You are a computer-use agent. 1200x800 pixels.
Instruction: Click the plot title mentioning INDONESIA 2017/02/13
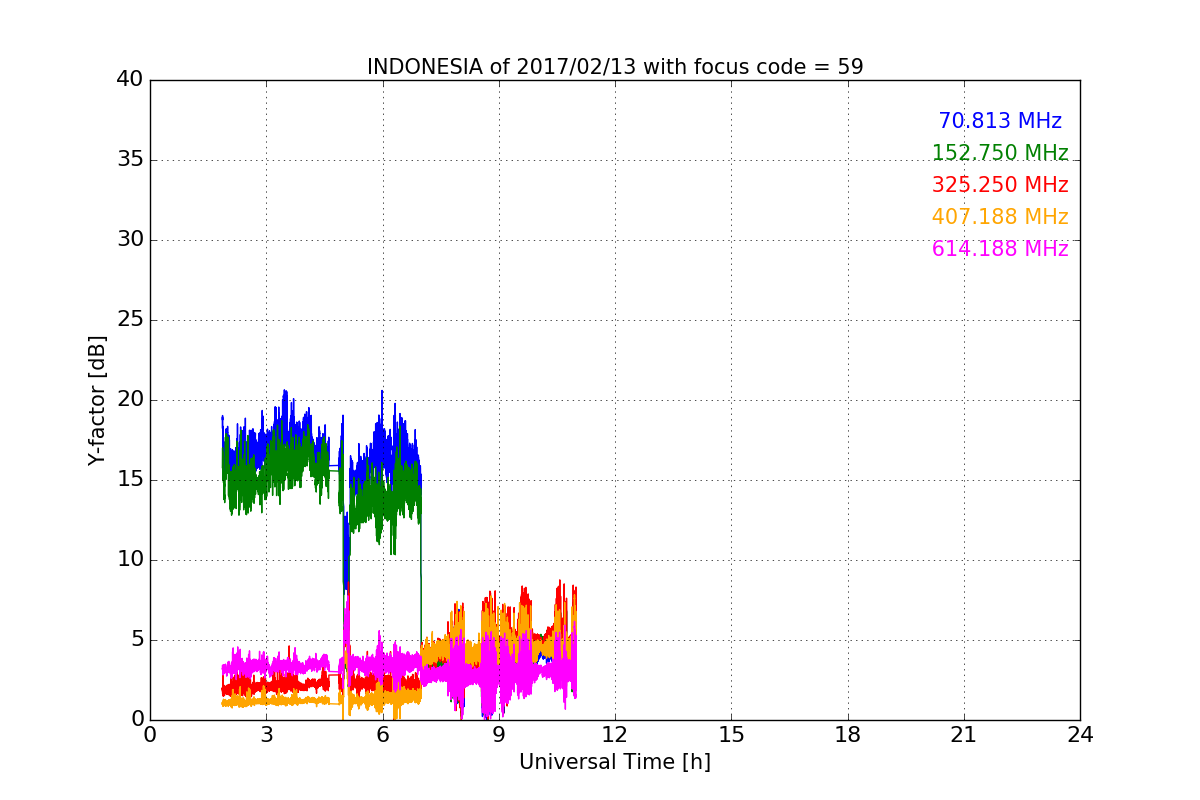point(615,67)
